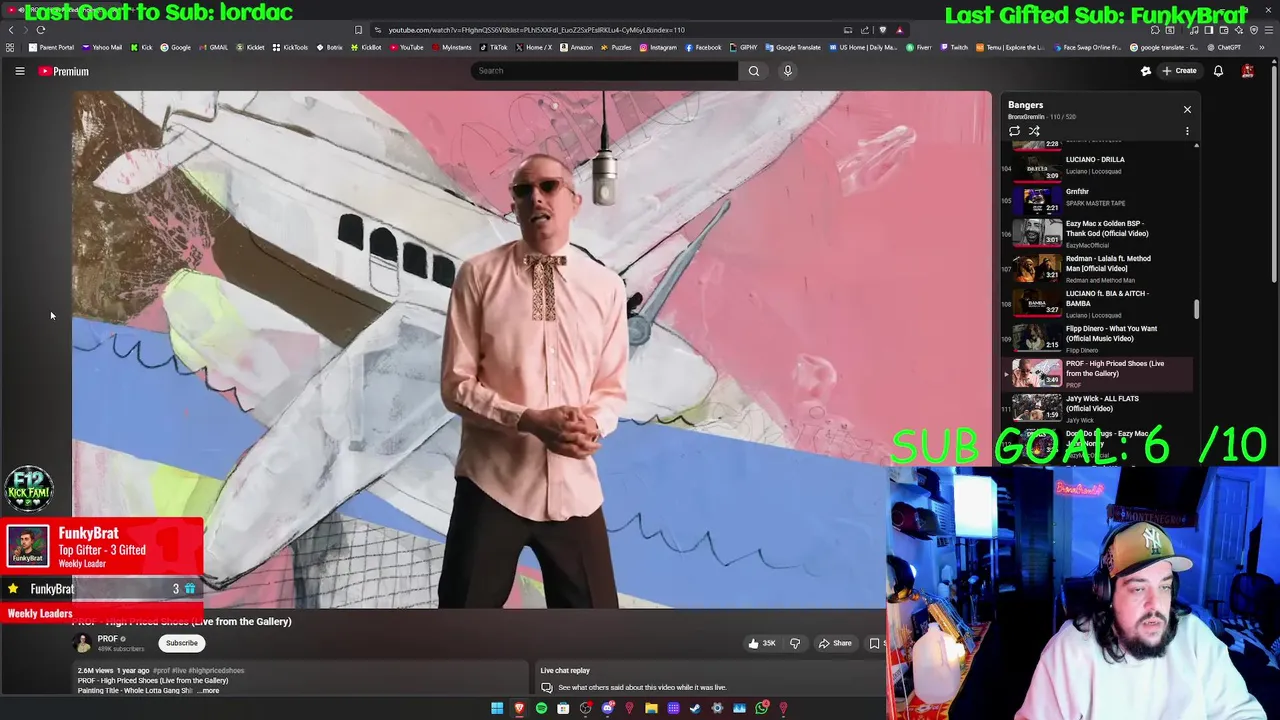Open ChatGPT bookmark
1280x720 pixels.
pyautogui.click(x=1223, y=47)
